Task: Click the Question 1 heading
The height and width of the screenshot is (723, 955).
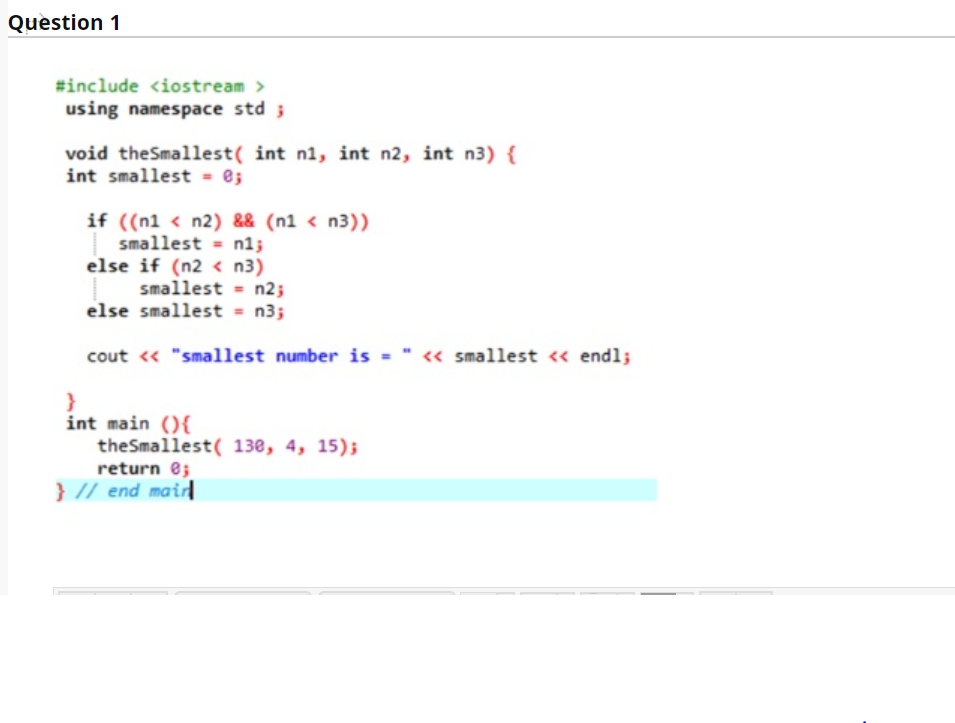Action: click(64, 21)
